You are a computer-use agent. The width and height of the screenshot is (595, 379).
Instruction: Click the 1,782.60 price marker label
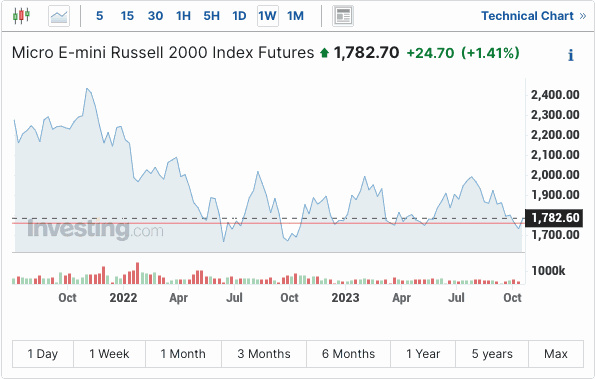(554, 218)
